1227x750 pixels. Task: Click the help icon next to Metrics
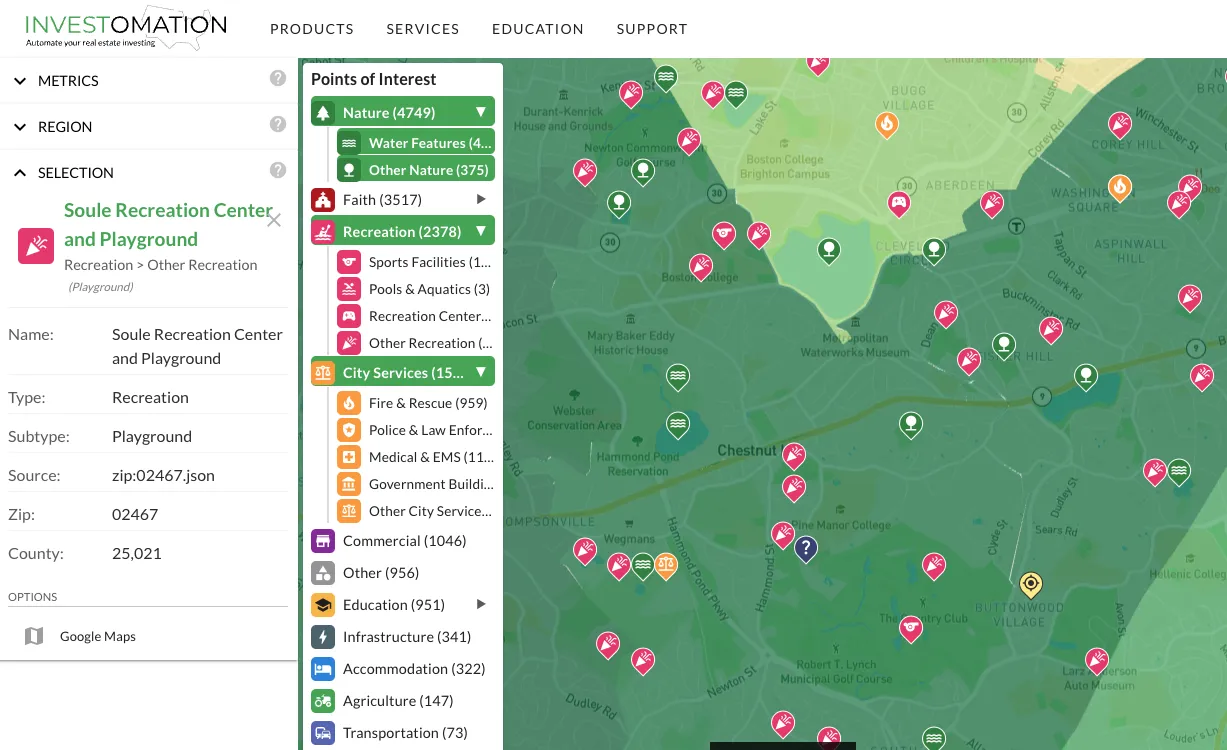(278, 79)
